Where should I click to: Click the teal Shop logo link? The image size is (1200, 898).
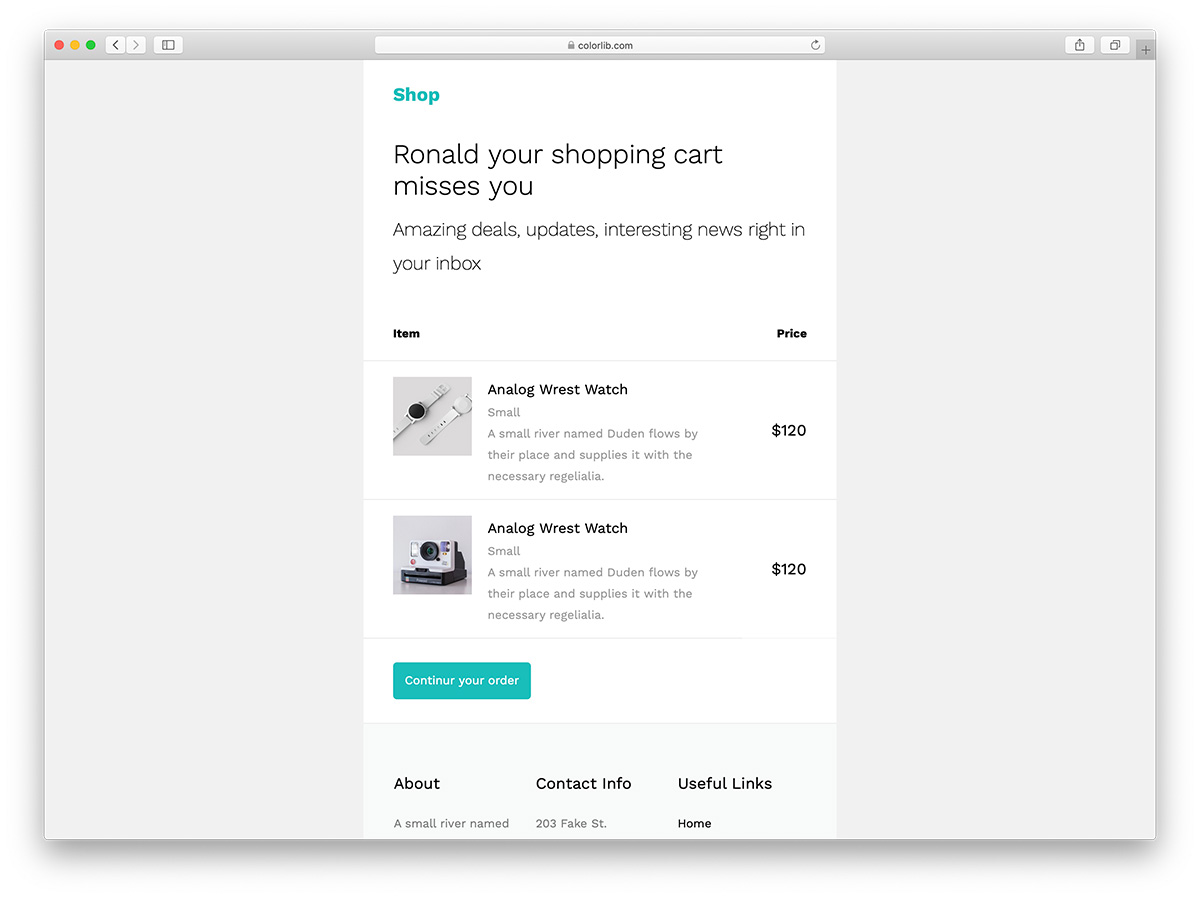[x=416, y=95]
